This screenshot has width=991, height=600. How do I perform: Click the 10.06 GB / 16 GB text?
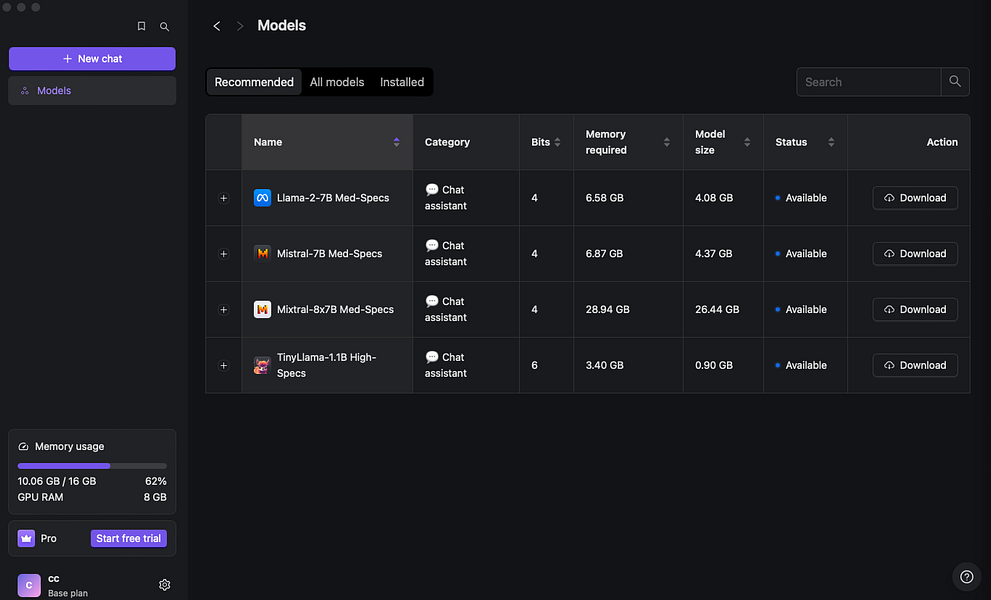click(57, 481)
